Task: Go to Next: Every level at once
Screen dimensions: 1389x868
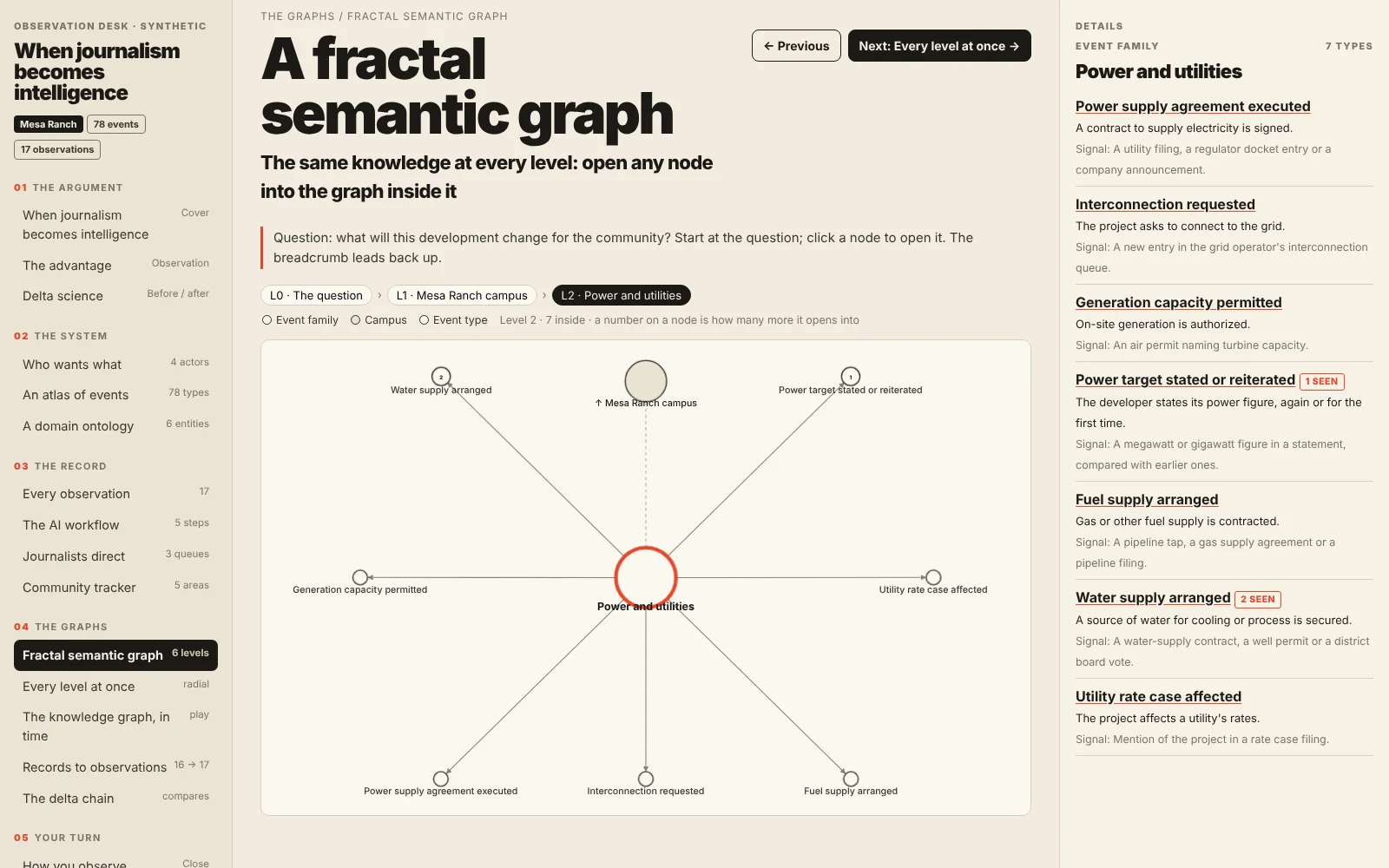Action: coord(939,46)
